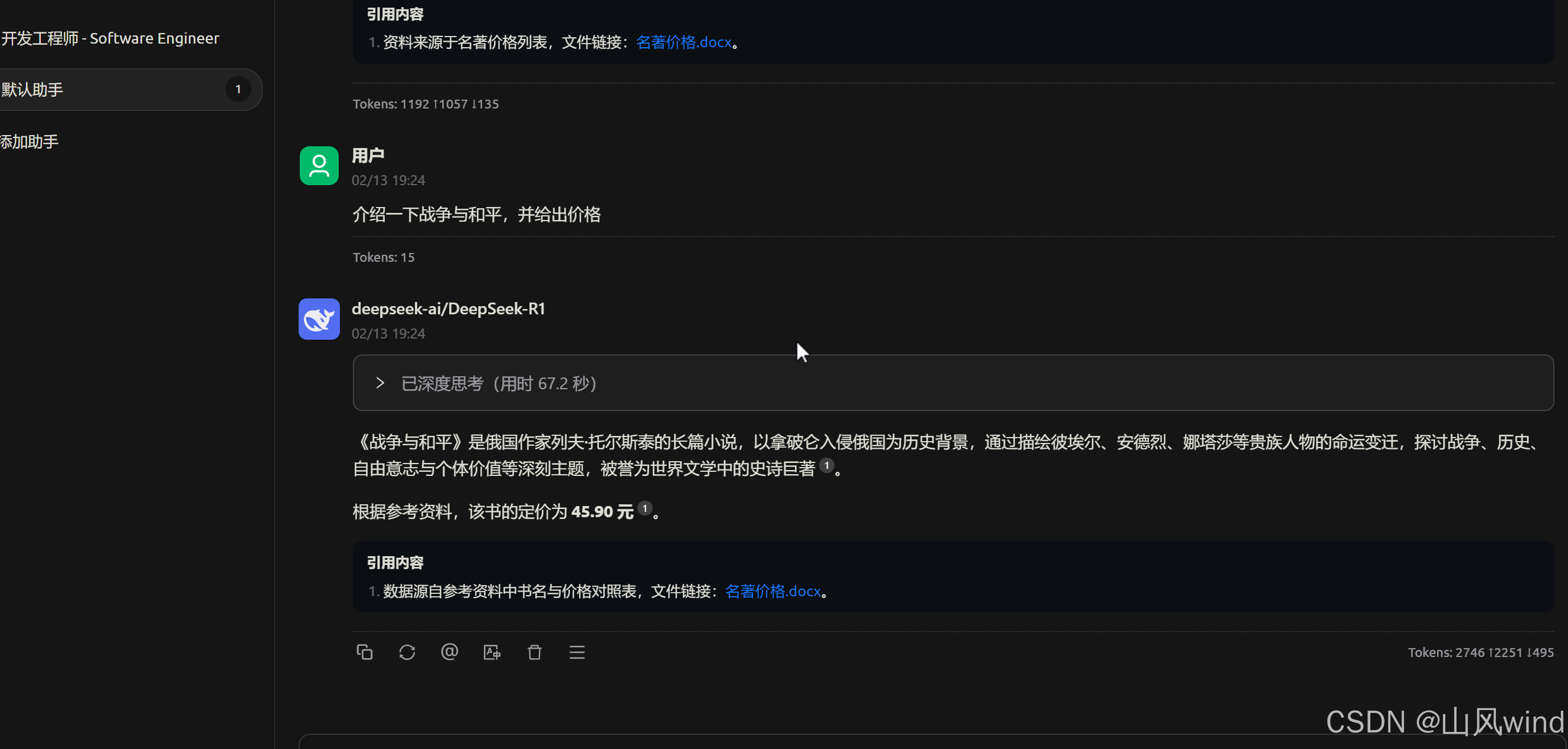Select the Software Engineer assistant entry
Image resolution: width=1568 pixels, height=749 pixels.
(110, 38)
